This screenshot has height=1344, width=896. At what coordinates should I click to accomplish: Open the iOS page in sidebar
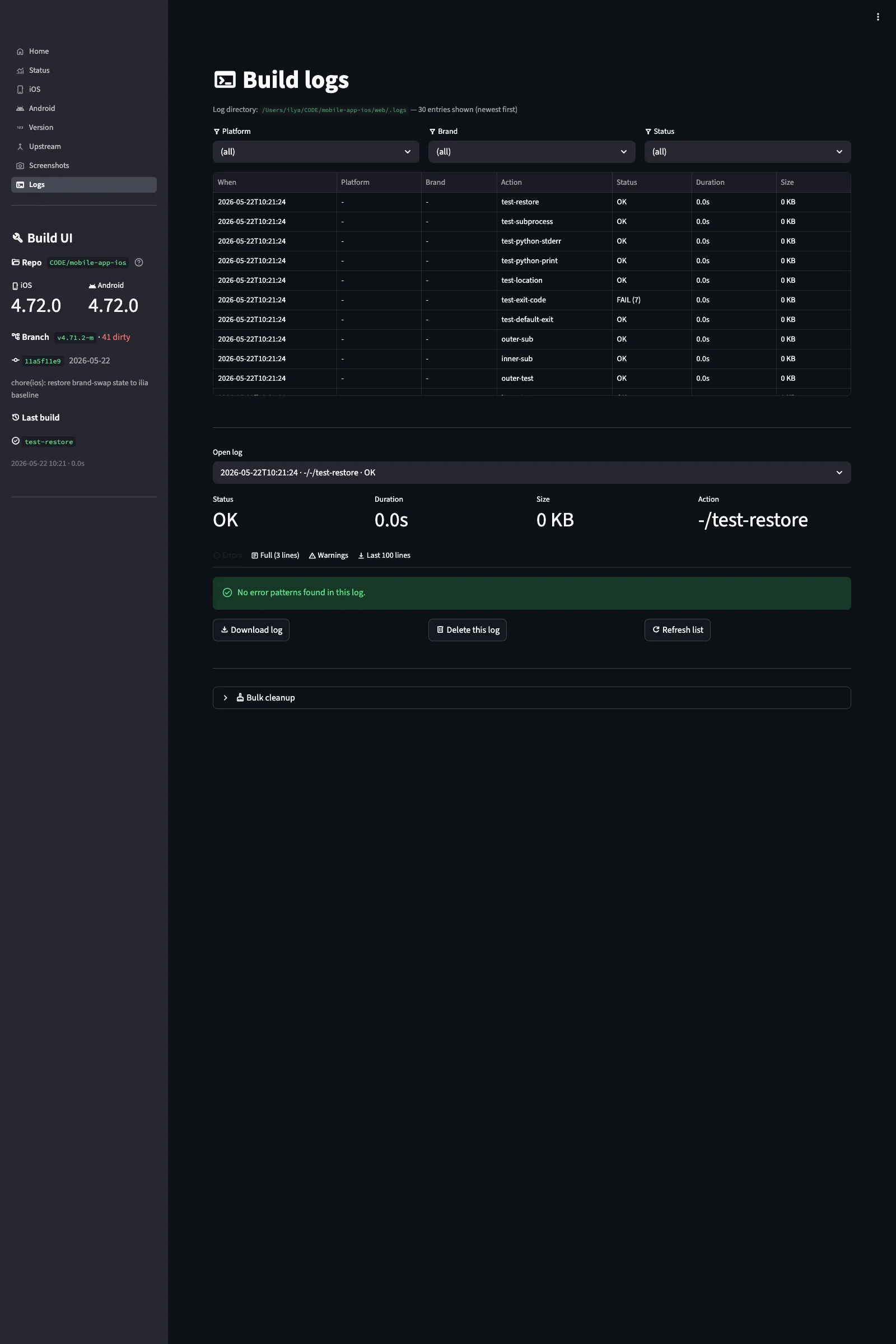tap(83, 89)
